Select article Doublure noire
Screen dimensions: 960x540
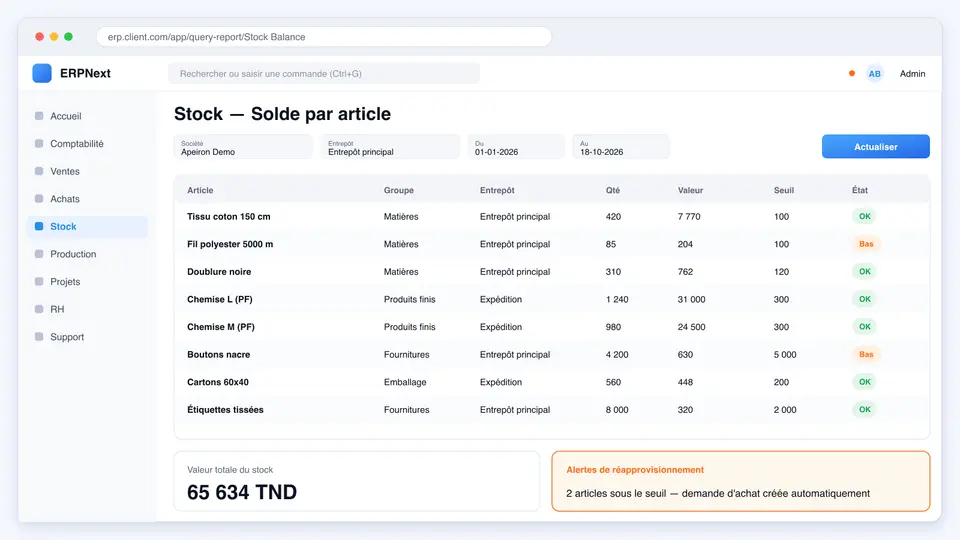click(x=219, y=272)
